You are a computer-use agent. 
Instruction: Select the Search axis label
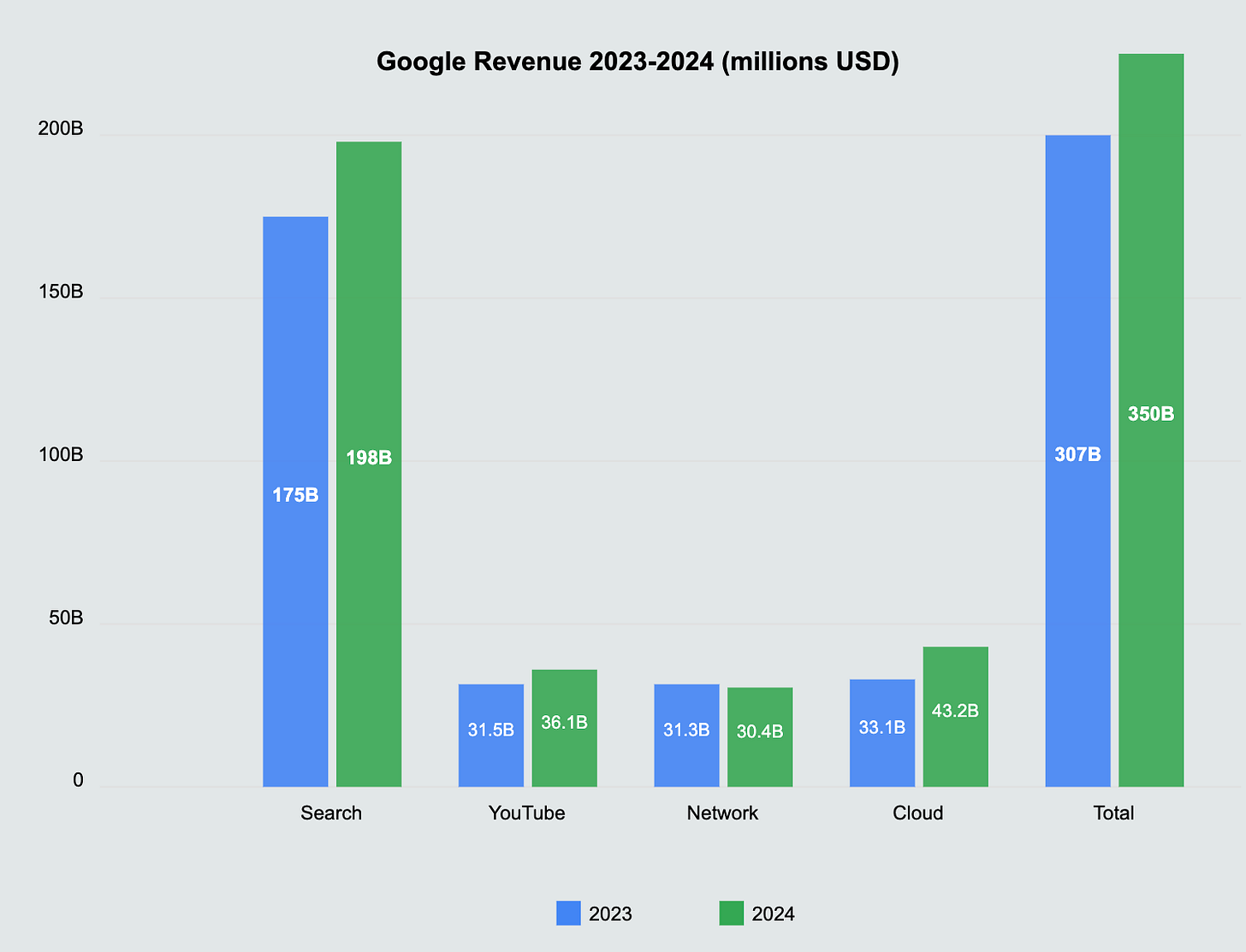331,813
